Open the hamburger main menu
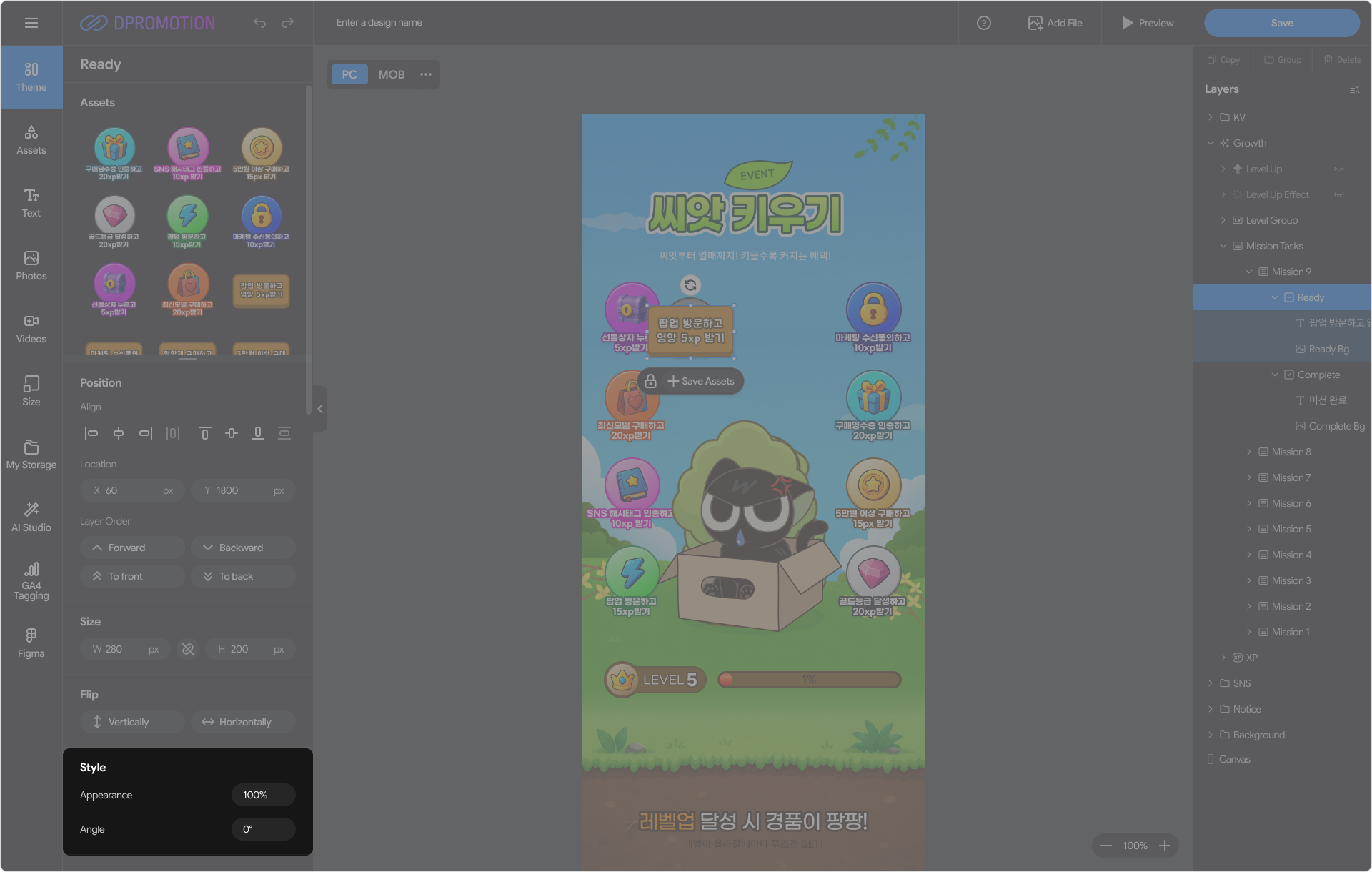 (x=31, y=23)
